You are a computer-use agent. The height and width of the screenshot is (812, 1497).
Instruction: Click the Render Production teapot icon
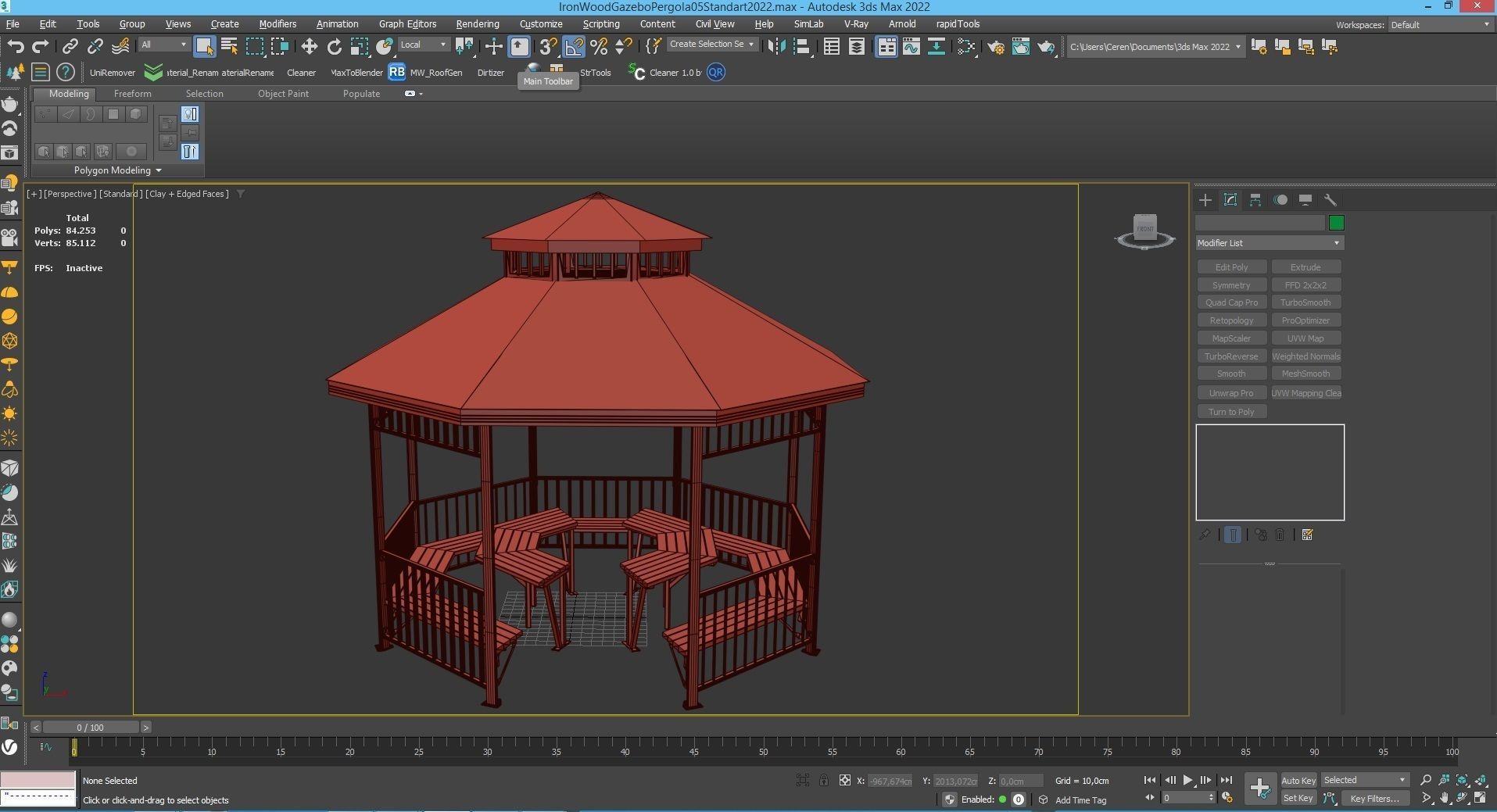coord(1046,47)
